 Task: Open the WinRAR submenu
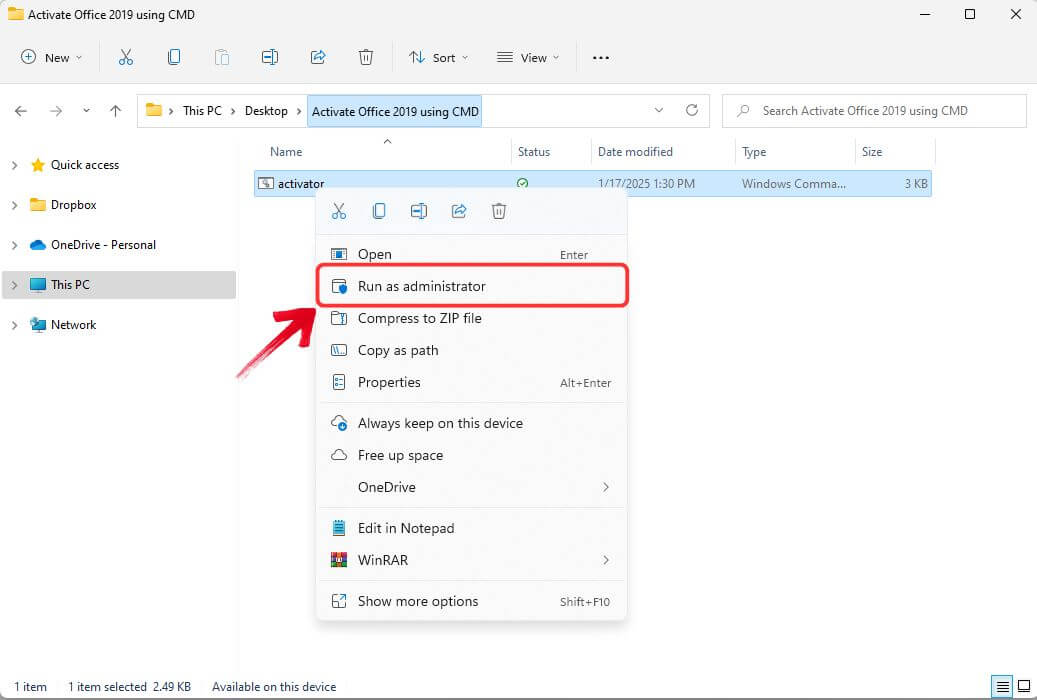(x=471, y=560)
